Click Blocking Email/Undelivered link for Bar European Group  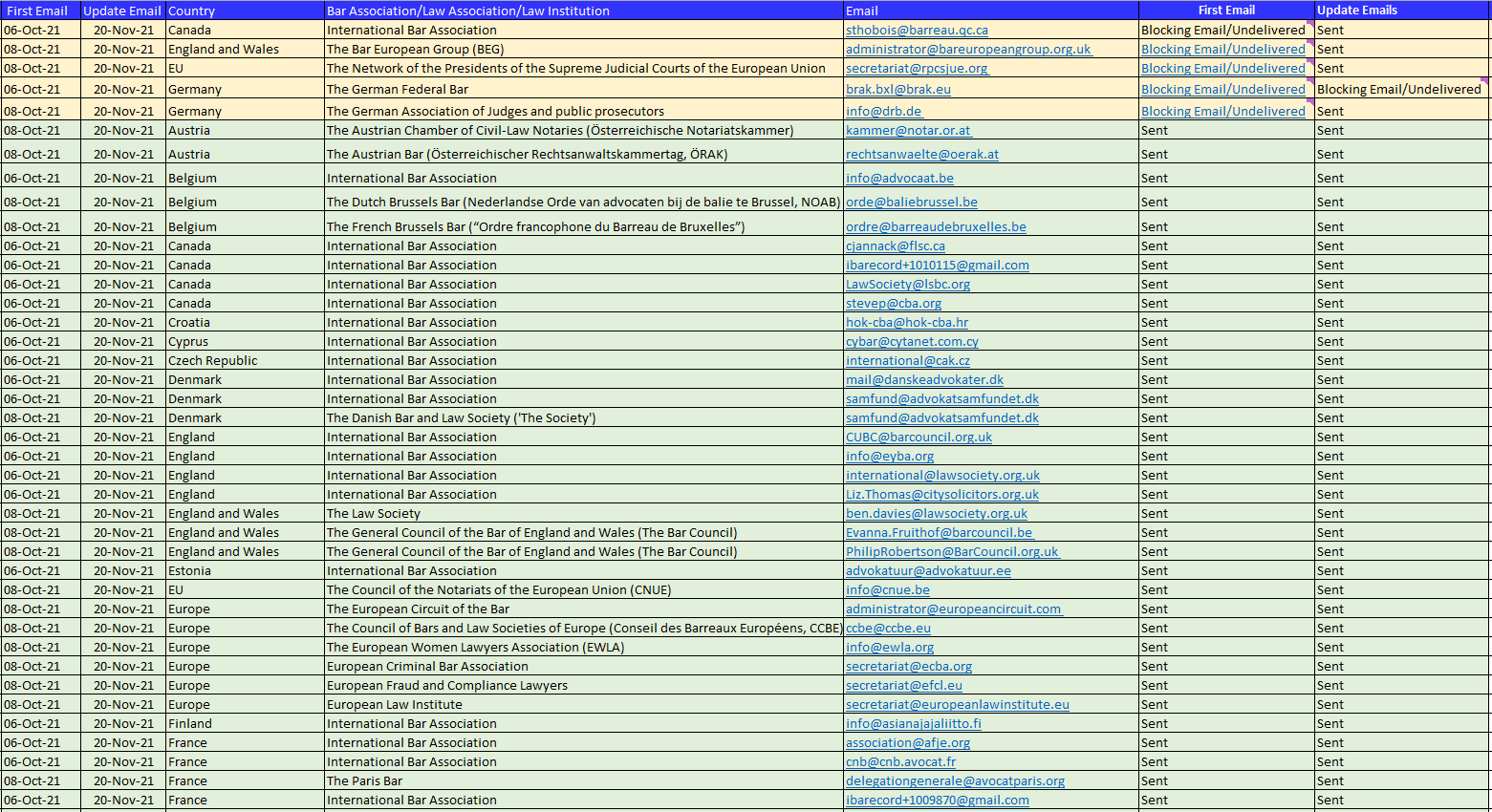1222,50
